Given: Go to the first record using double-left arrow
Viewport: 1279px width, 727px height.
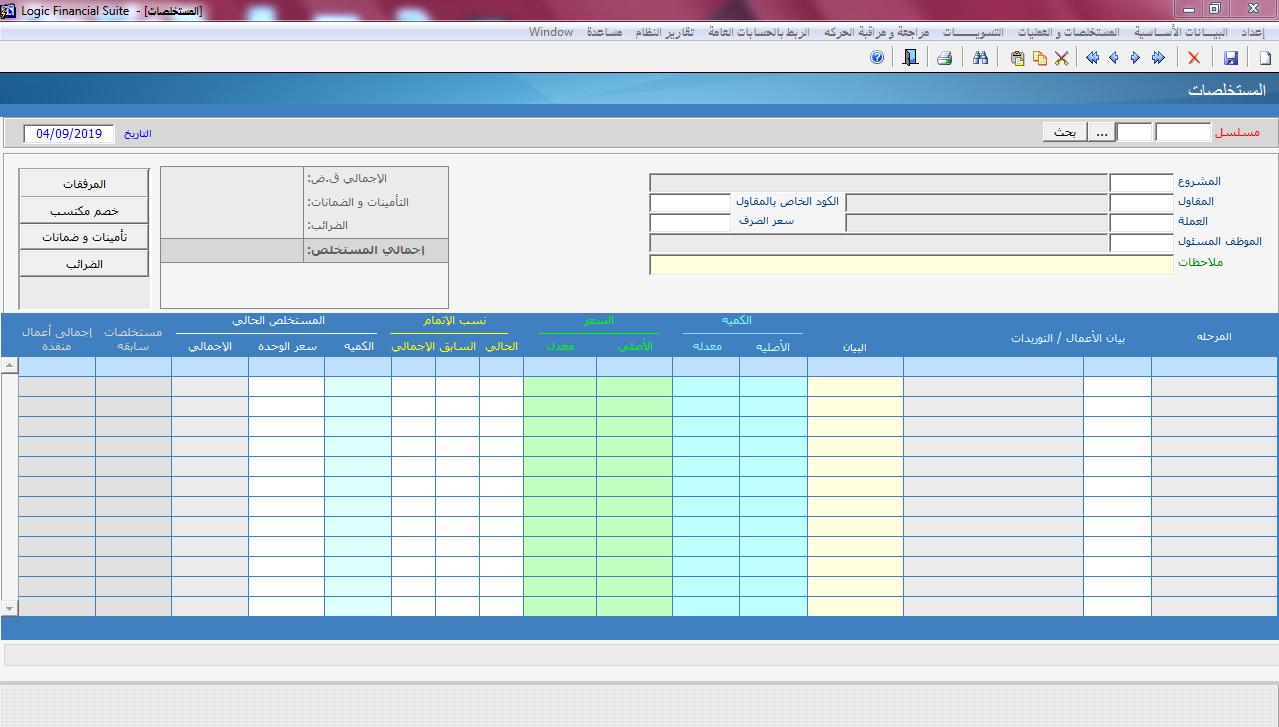Looking at the screenshot, I should (x=1092, y=58).
